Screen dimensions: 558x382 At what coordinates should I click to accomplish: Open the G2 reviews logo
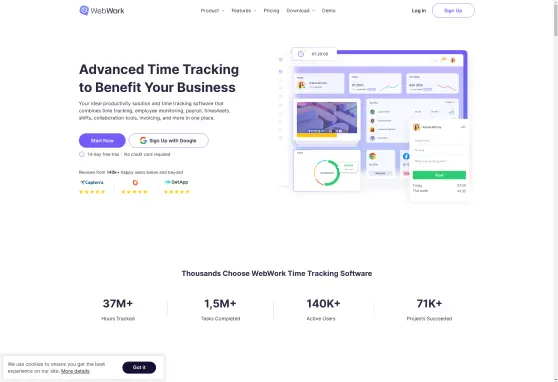click(x=135, y=182)
